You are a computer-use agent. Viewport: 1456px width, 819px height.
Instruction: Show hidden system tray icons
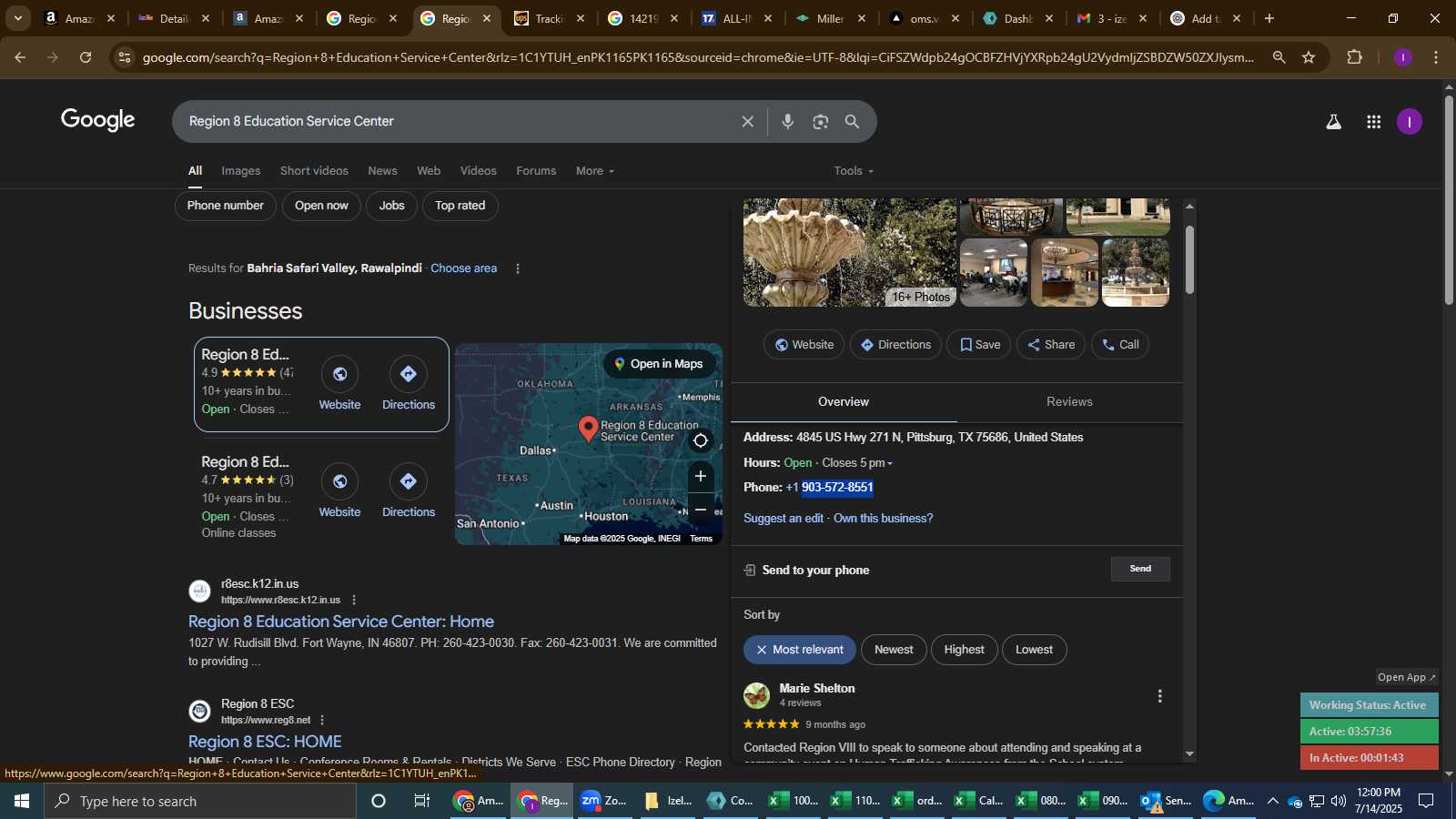click(1272, 801)
